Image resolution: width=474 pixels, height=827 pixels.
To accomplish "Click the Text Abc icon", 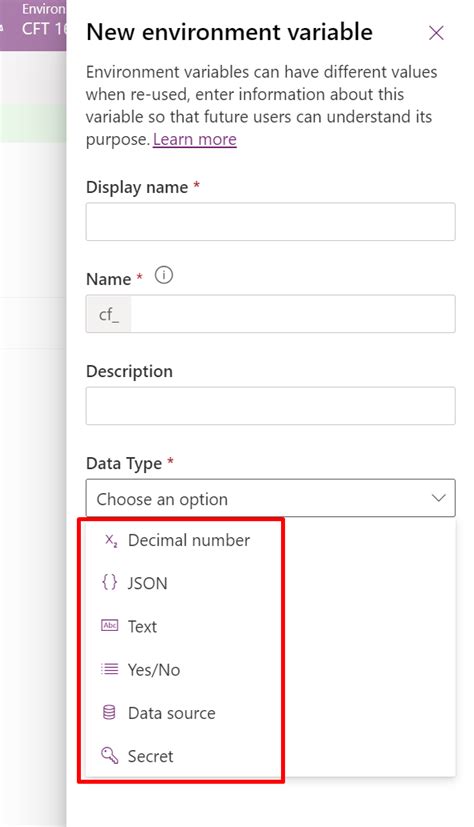I will pyautogui.click(x=109, y=626).
